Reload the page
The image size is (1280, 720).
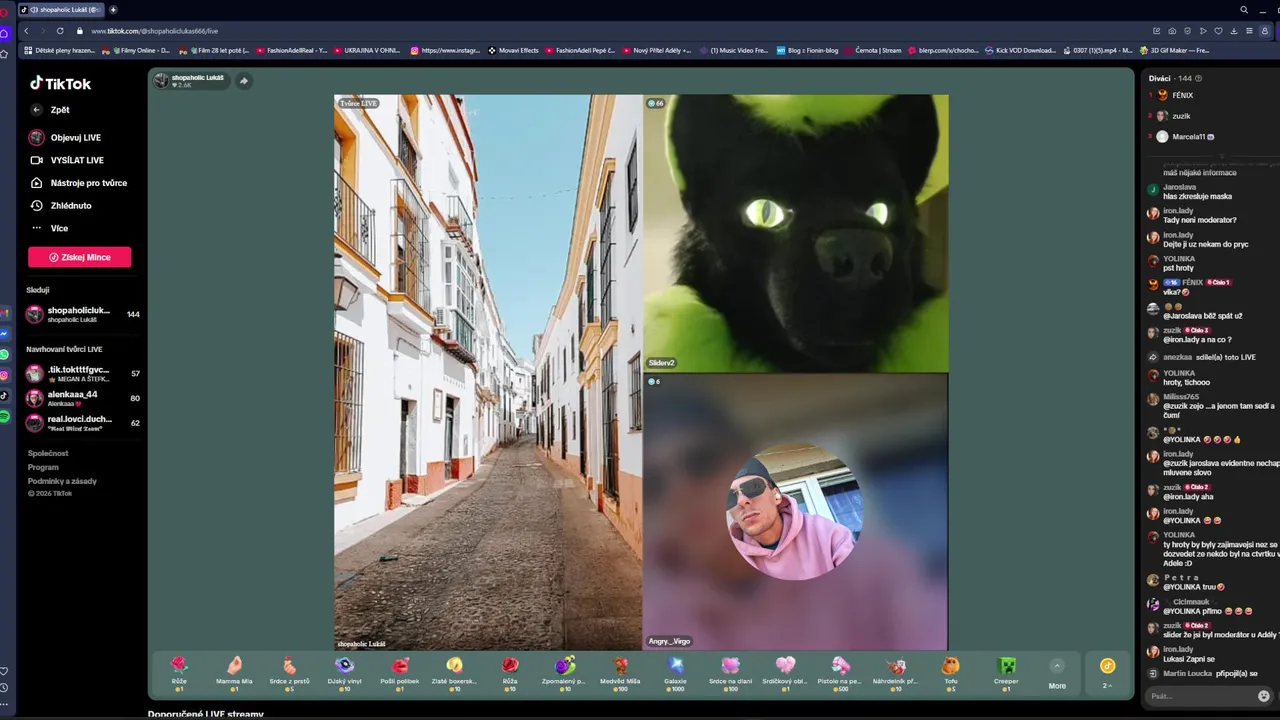pyautogui.click(x=61, y=31)
